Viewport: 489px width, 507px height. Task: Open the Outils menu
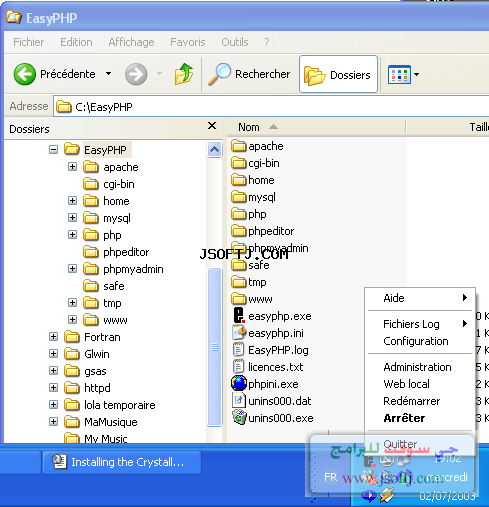pos(235,42)
